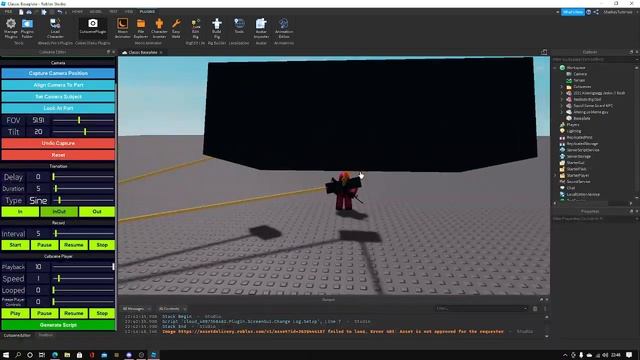Select Lighting in Explorer tree
640x360 pixels.
pos(573,131)
